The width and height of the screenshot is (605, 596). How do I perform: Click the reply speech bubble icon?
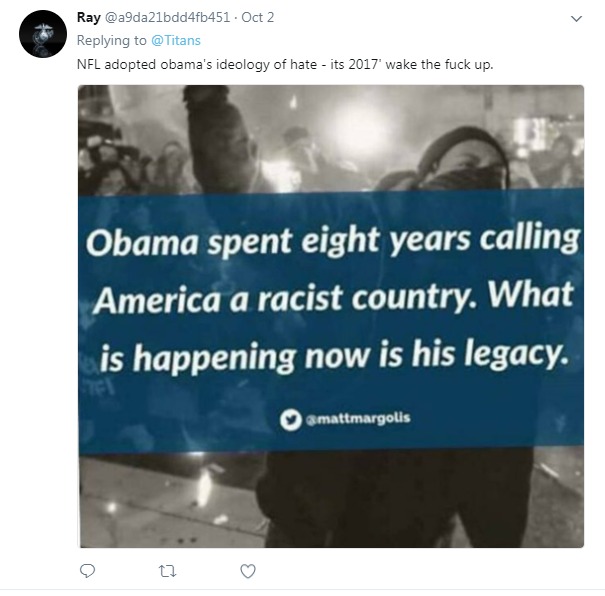(x=87, y=571)
